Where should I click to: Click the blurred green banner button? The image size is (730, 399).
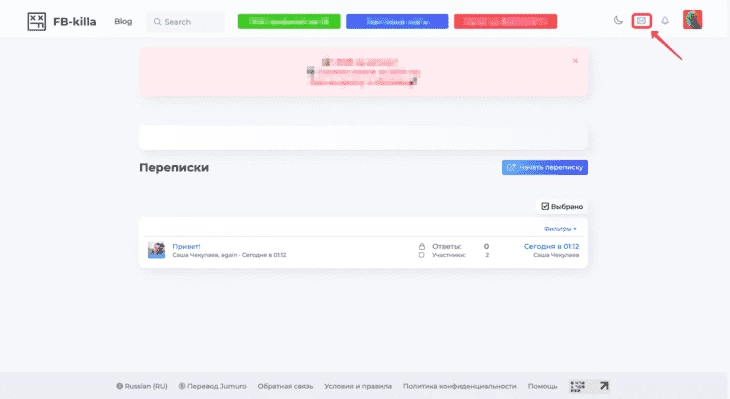[289, 21]
